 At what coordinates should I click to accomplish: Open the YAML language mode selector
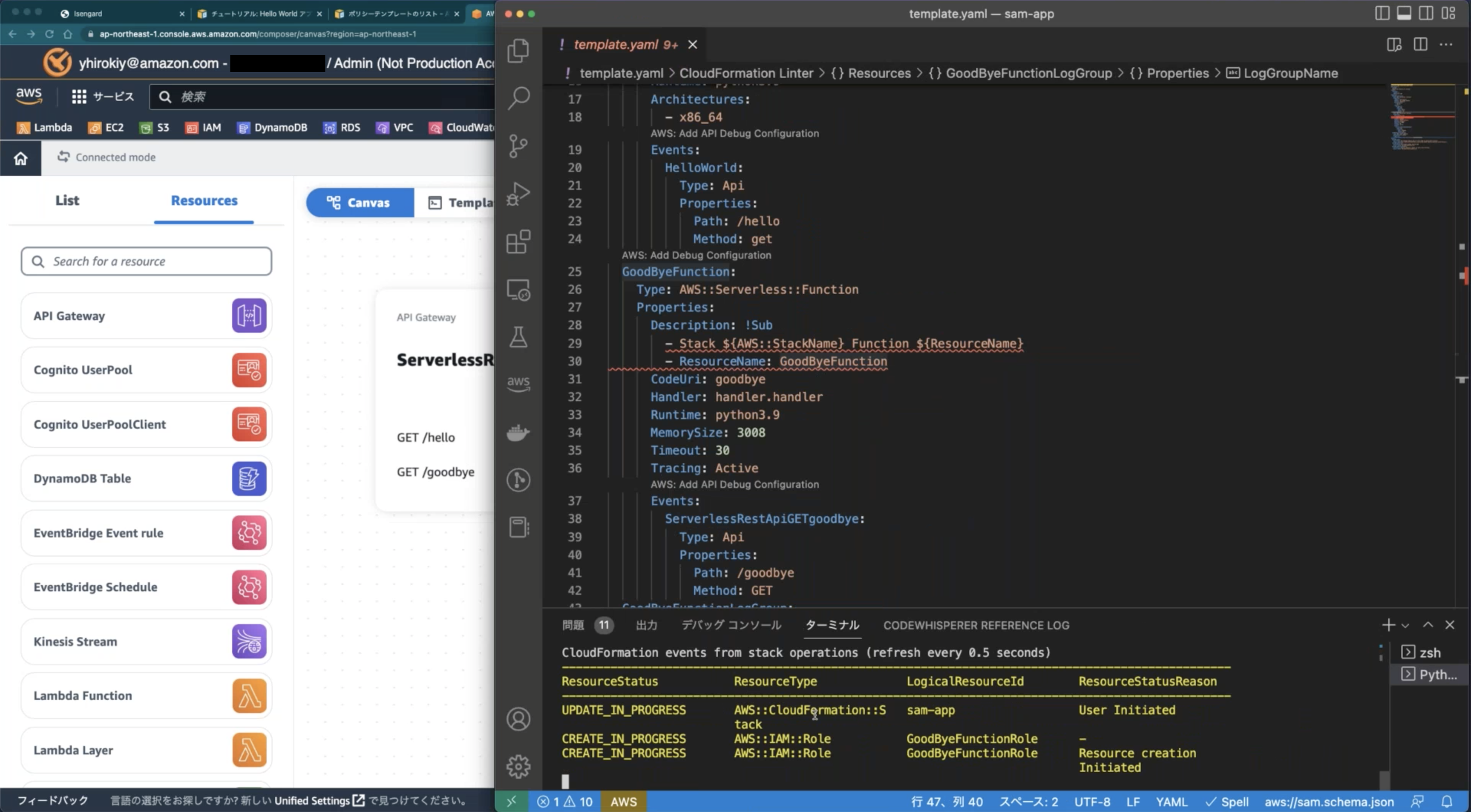pos(1171,802)
